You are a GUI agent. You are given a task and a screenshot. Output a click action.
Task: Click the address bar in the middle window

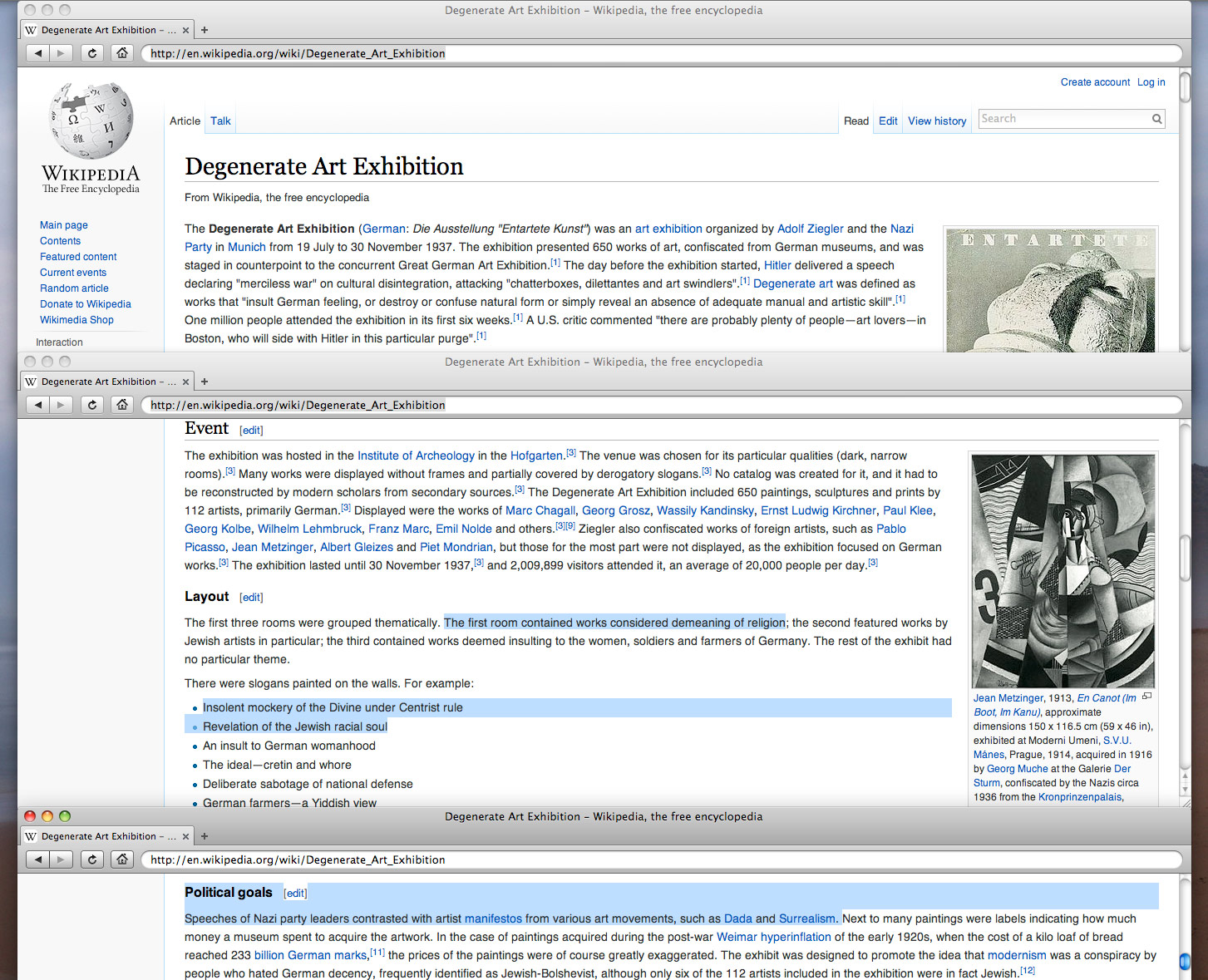[661, 405]
